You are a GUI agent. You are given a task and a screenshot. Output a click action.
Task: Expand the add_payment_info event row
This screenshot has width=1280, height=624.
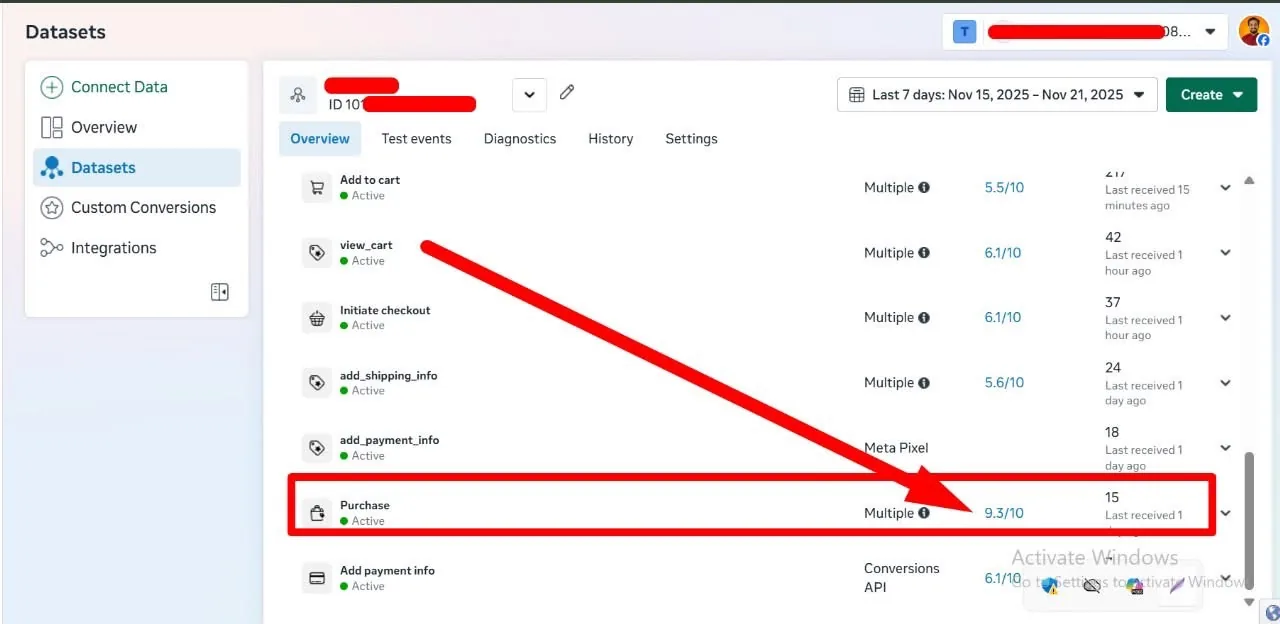pos(1225,448)
